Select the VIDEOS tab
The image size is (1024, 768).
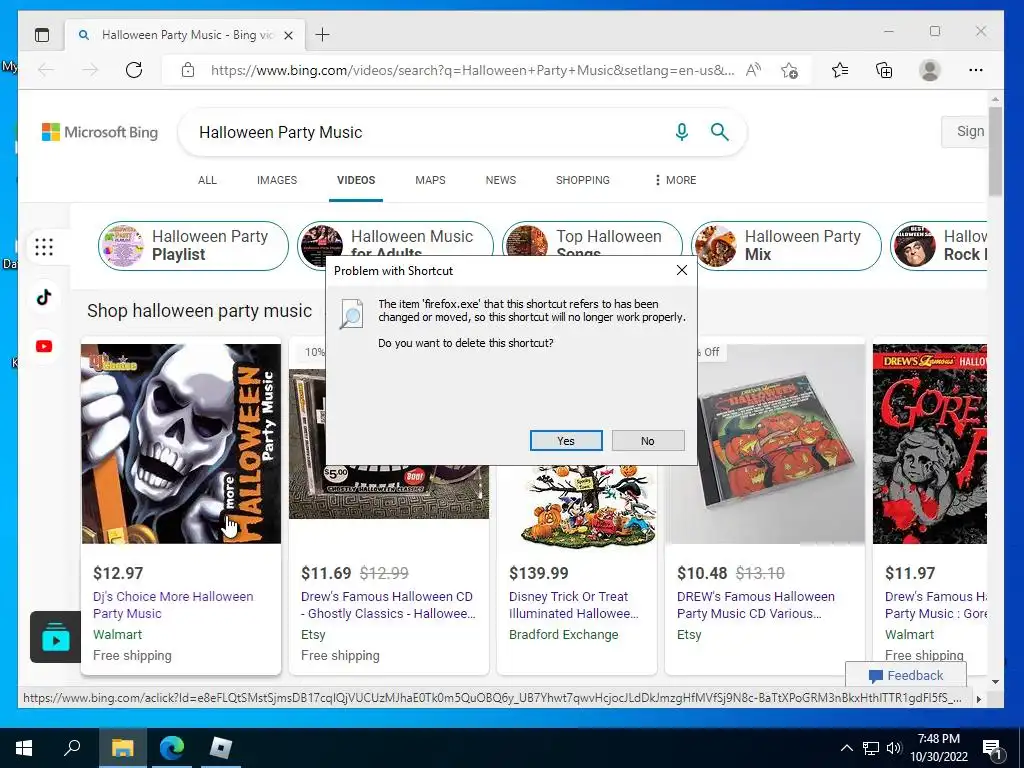click(x=356, y=180)
